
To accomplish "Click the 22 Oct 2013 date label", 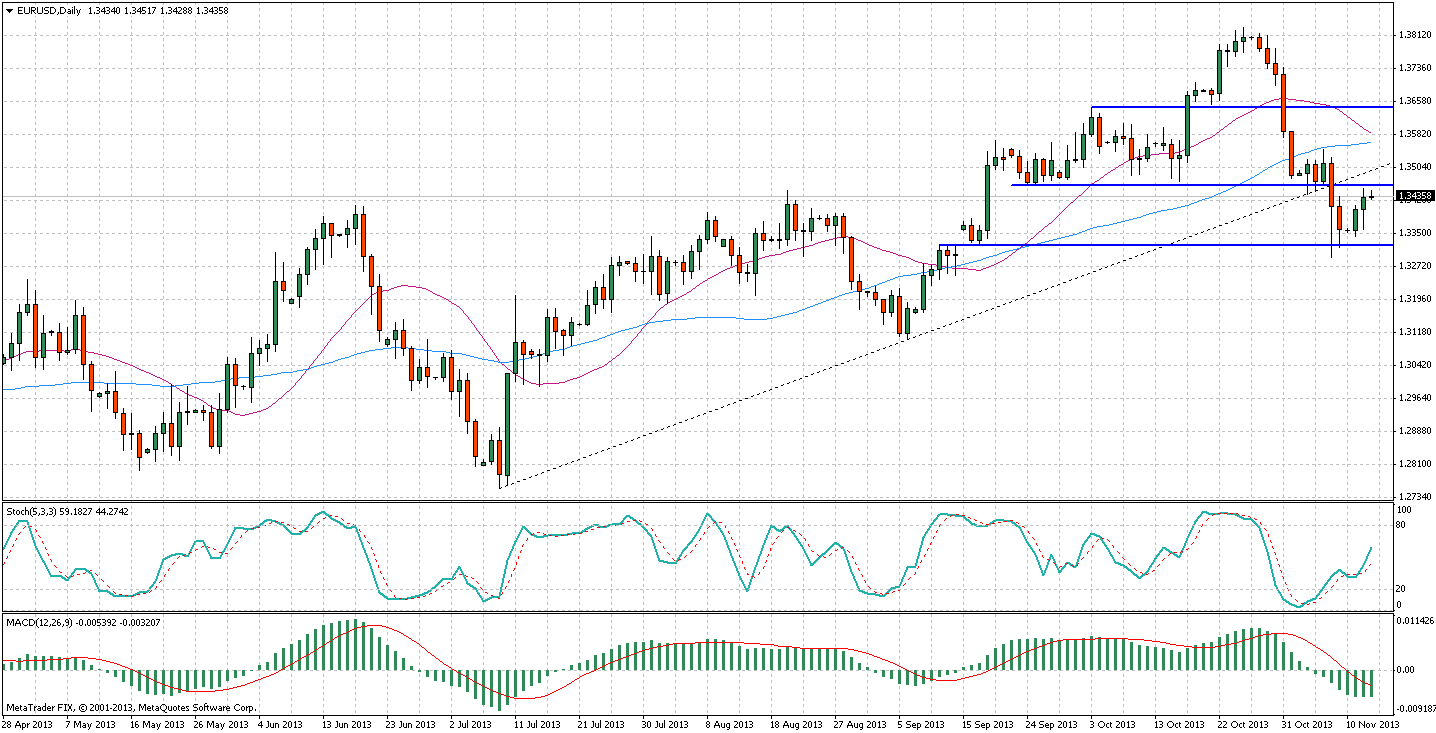I will 1245,723.
